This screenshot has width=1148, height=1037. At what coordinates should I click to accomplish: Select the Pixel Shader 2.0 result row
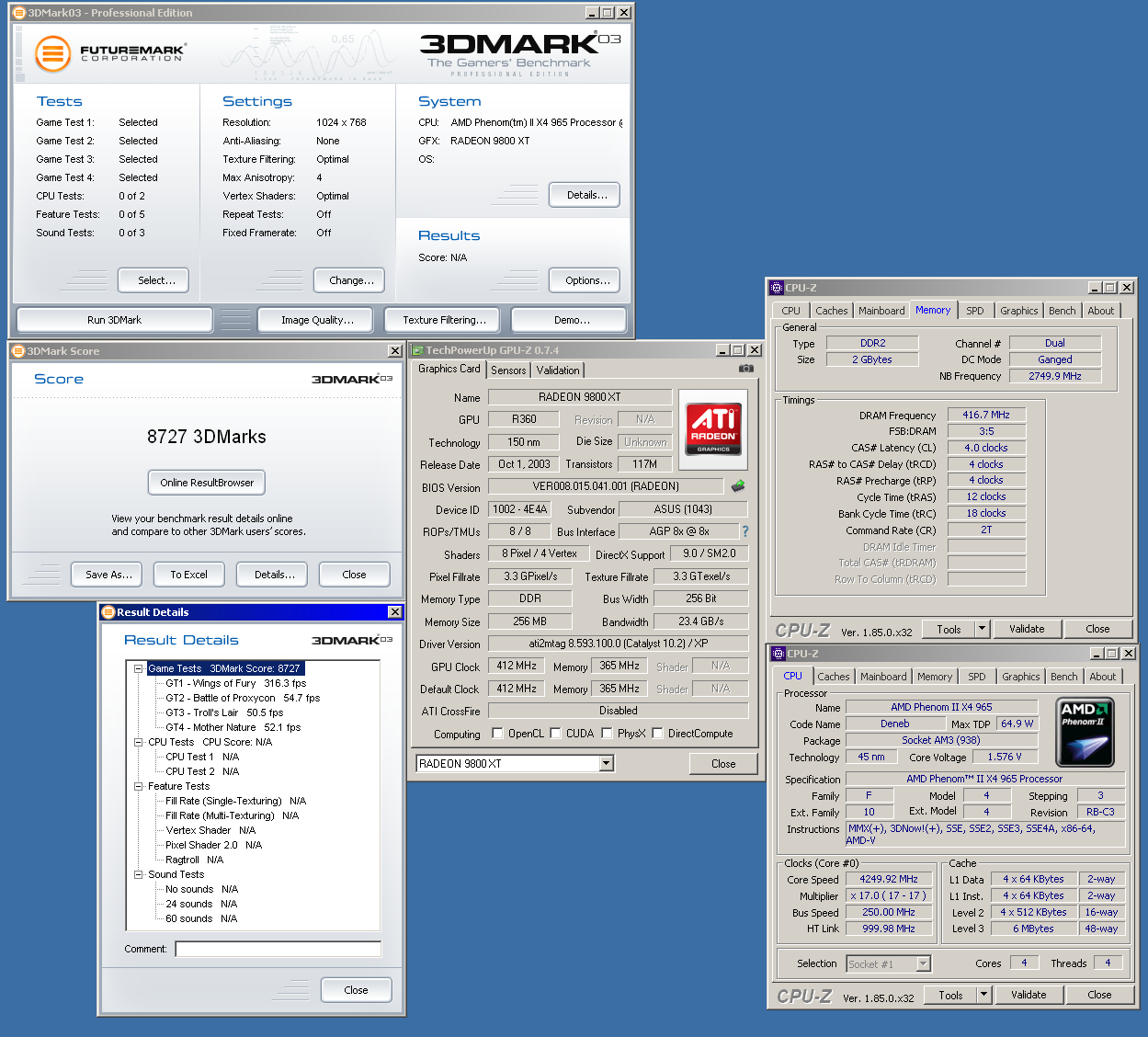214,846
